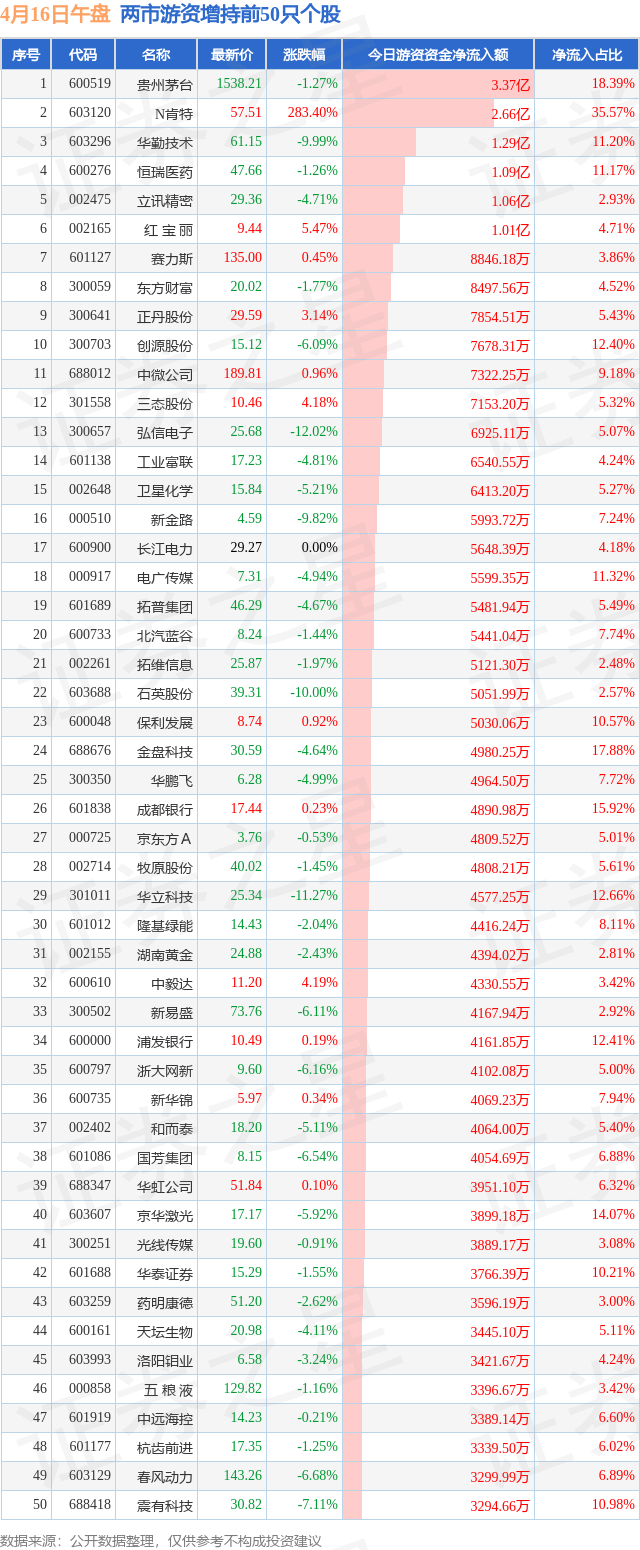Click the stock code 300641

point(90,316)
